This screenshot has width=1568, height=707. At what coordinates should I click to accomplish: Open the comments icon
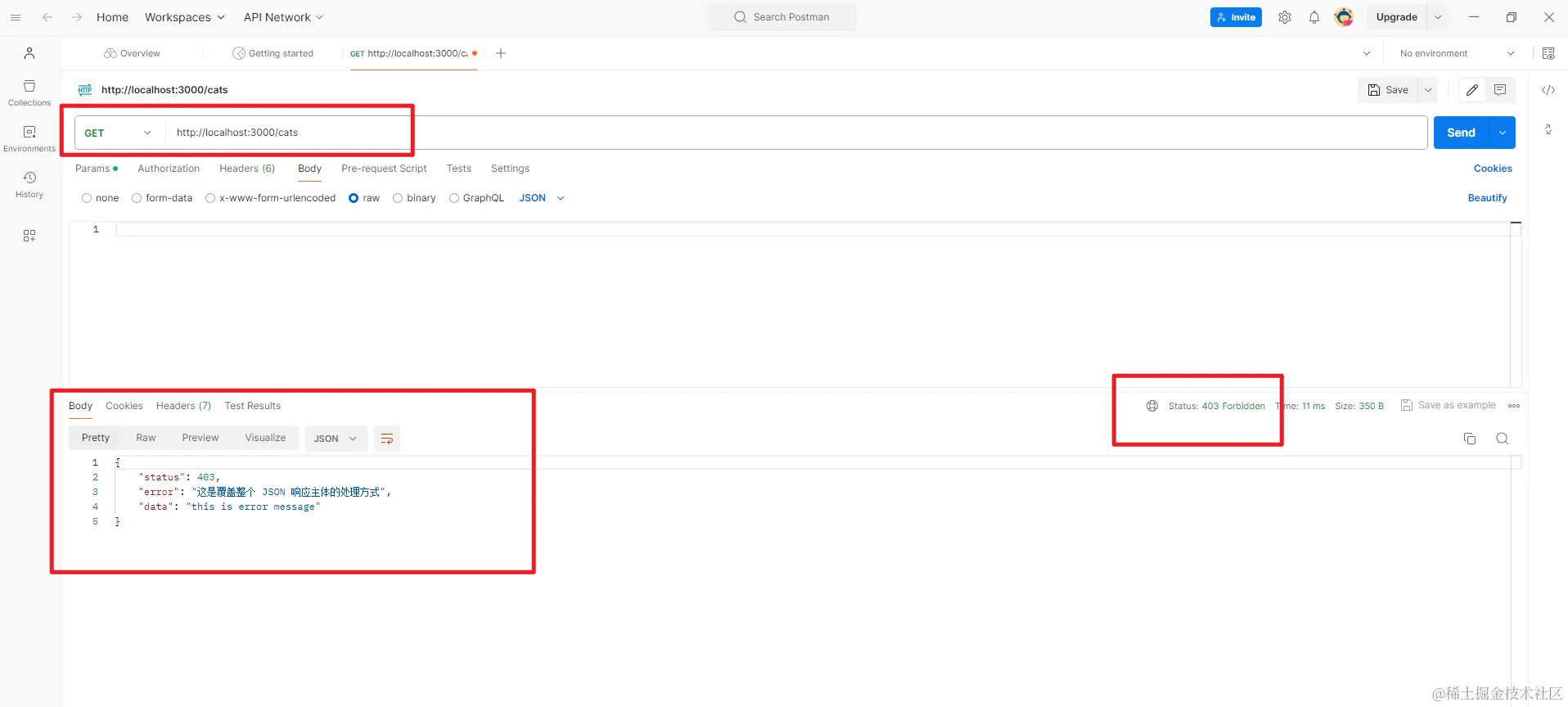tap(1500, 90)
